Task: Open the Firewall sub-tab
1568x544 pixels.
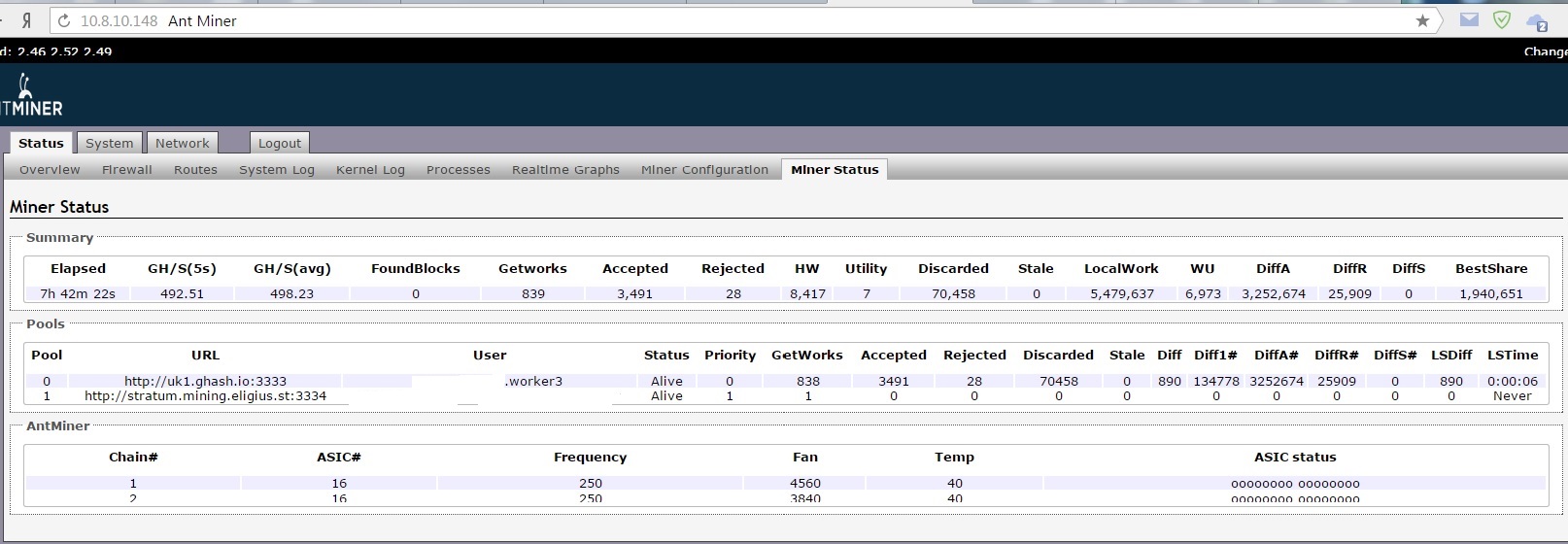Action: [127, 169]
